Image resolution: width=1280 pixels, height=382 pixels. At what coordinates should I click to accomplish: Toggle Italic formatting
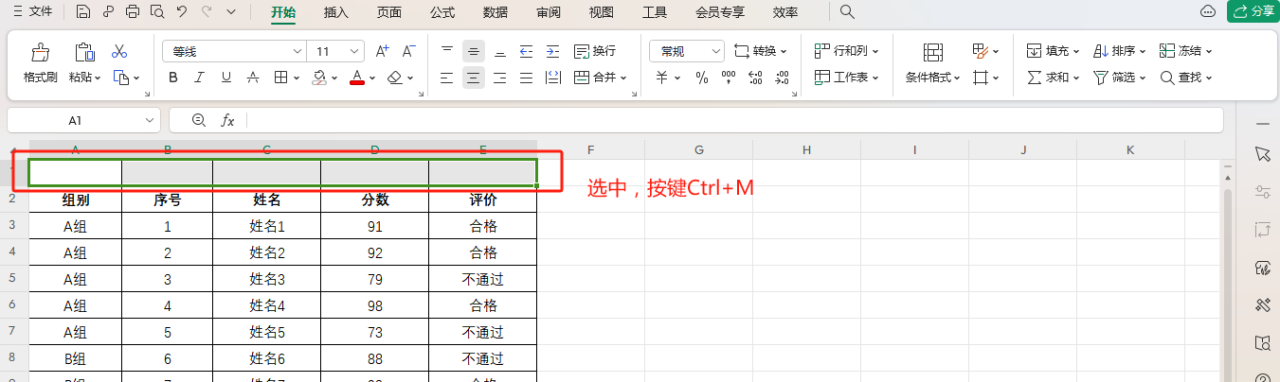(199, 77)
